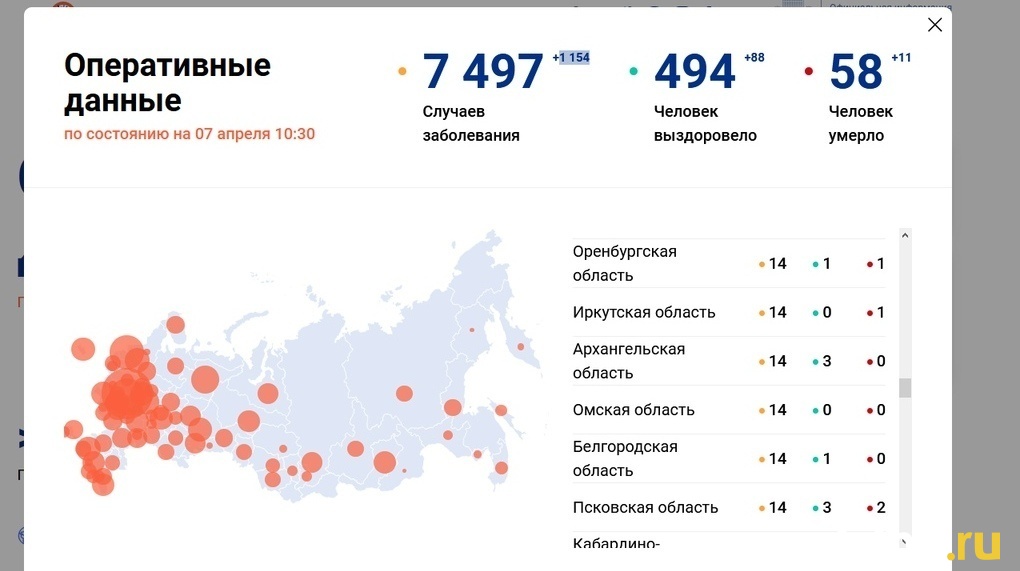Click the Yakutia bubble in the map center-east
Viewport: 1020px width, 571px height.
(404, 393)
